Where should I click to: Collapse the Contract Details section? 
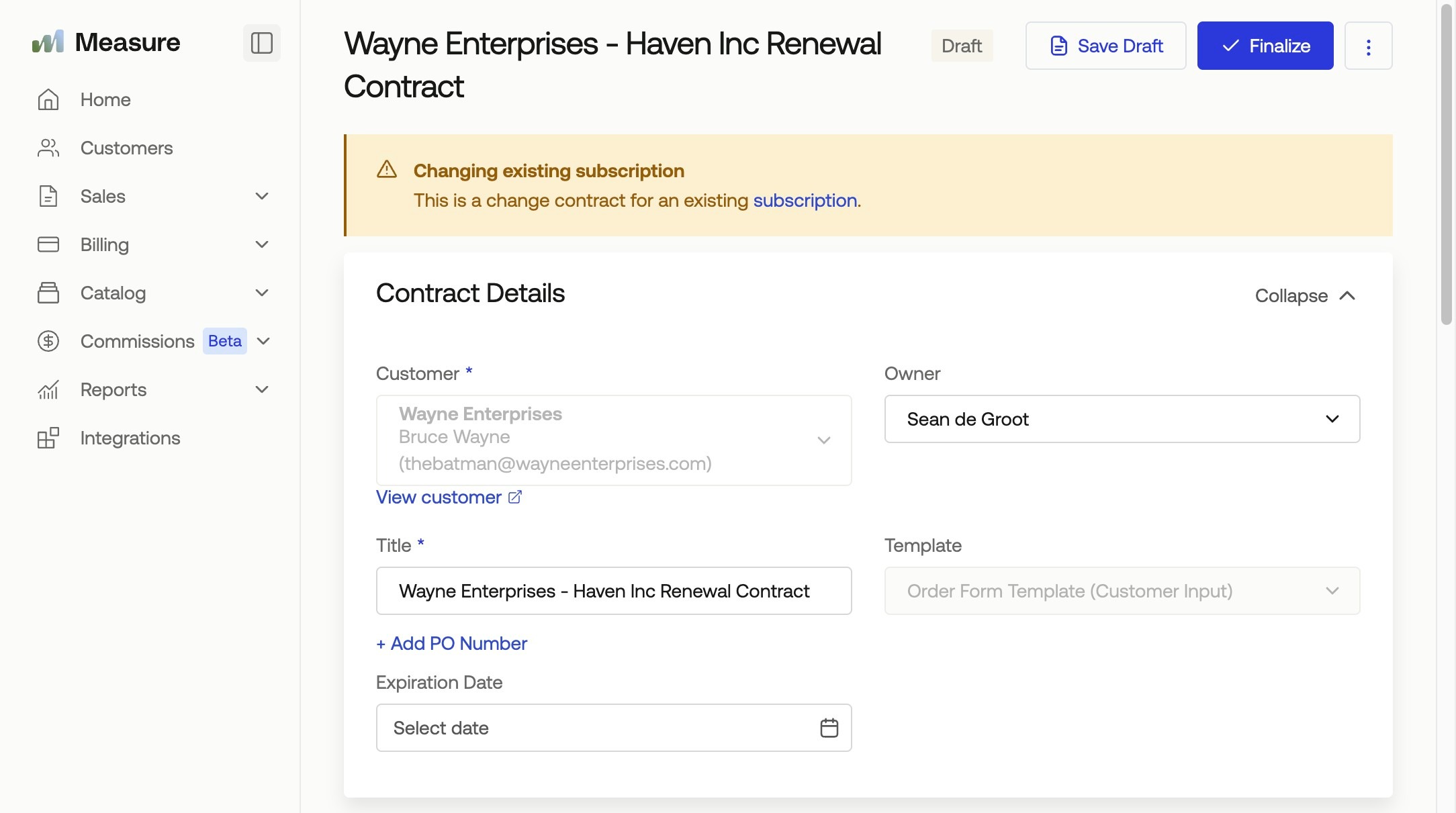[x=1306, y=295]
